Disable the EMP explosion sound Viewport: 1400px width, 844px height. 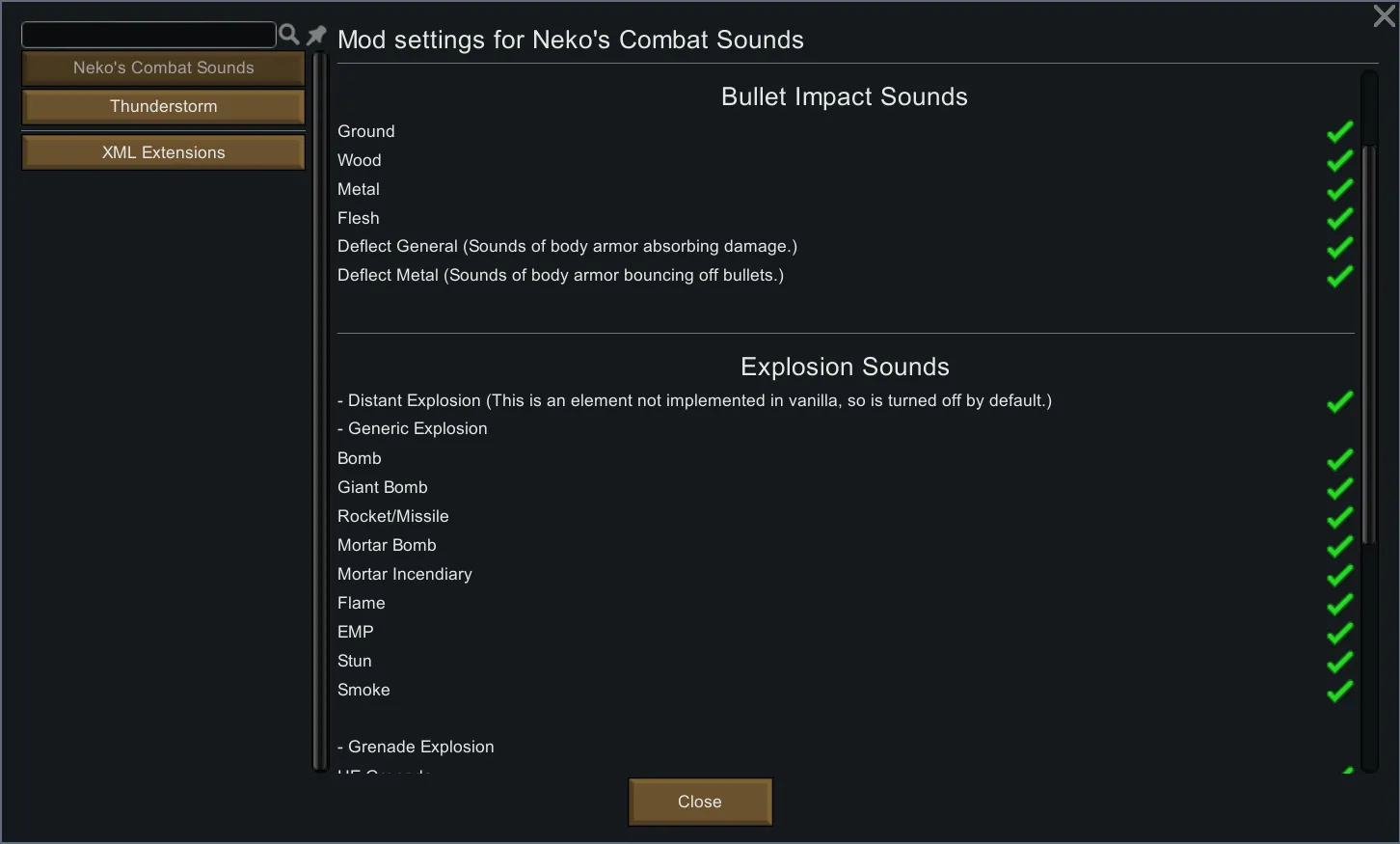tap(1339, 633)
